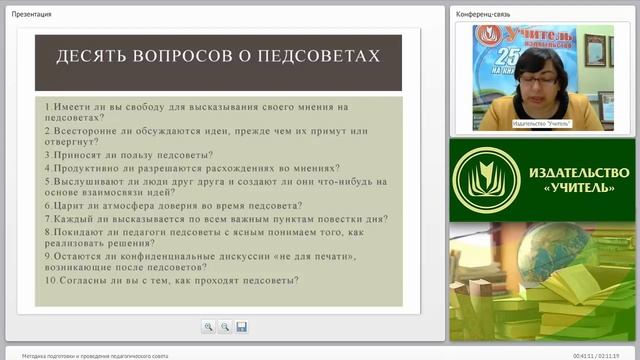Click question 10 'Согласны ли вы с тем'

pyautogui.click(x=172, y=280)
